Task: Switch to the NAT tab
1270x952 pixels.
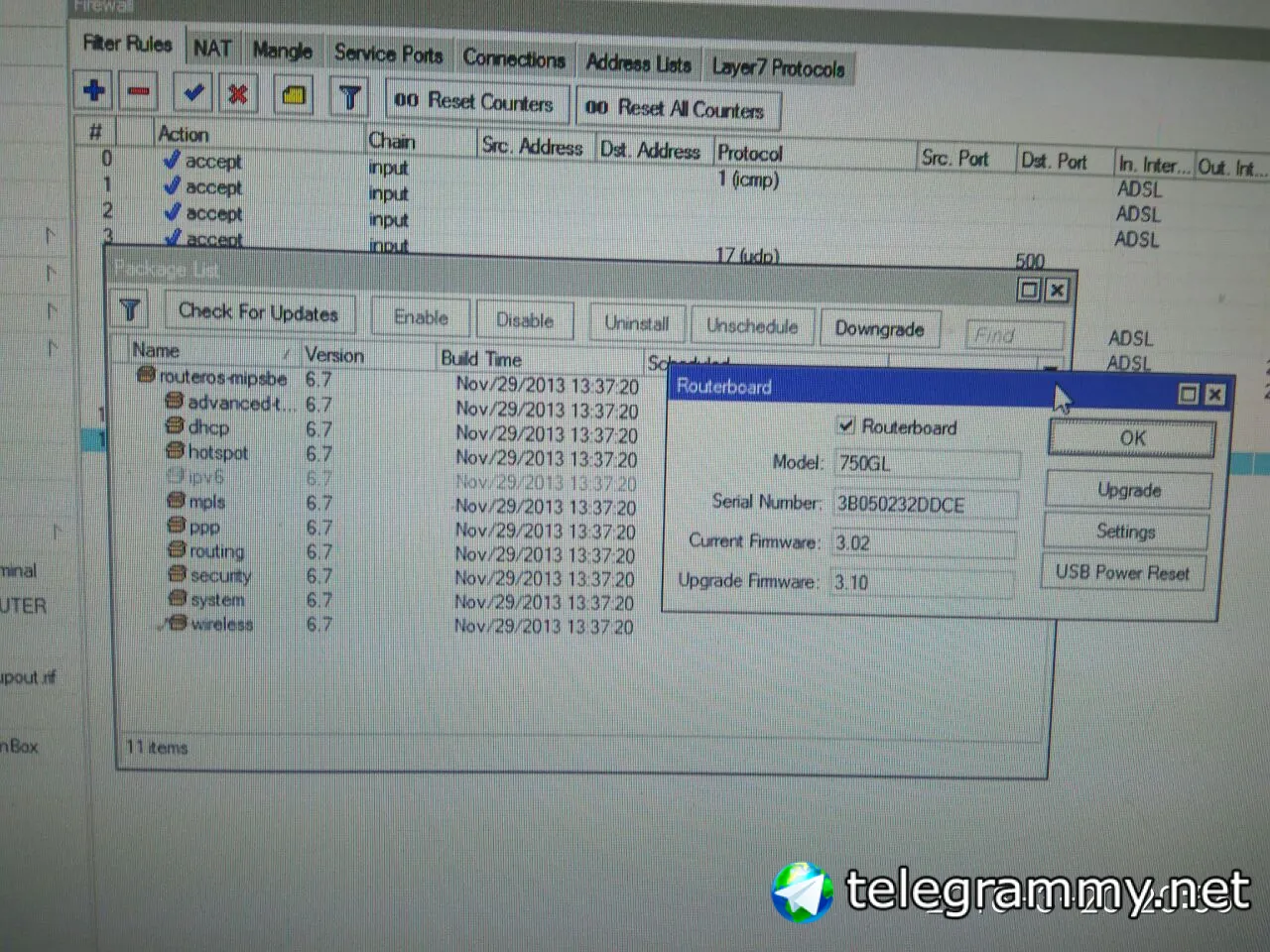Action: point(212,49)
